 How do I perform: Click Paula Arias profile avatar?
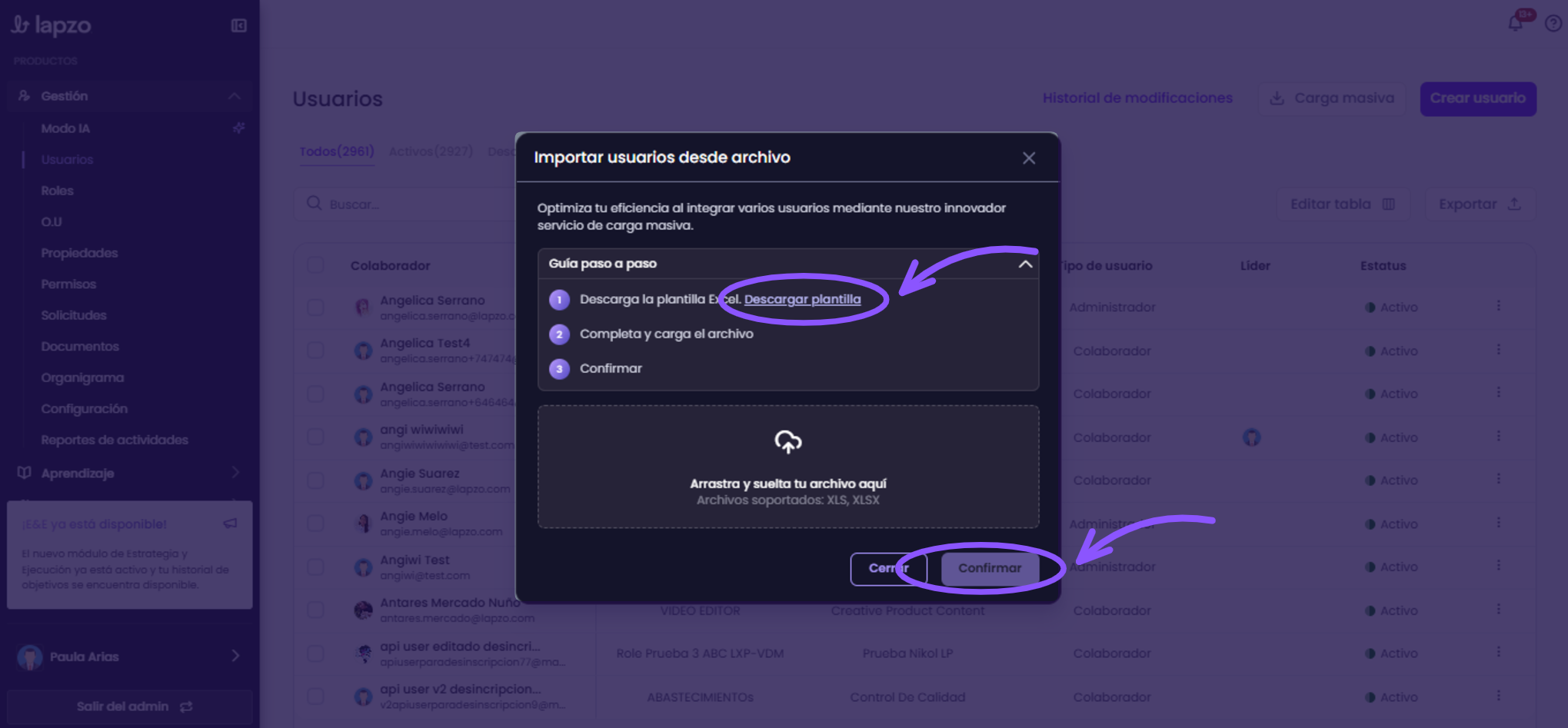[30, 657]
